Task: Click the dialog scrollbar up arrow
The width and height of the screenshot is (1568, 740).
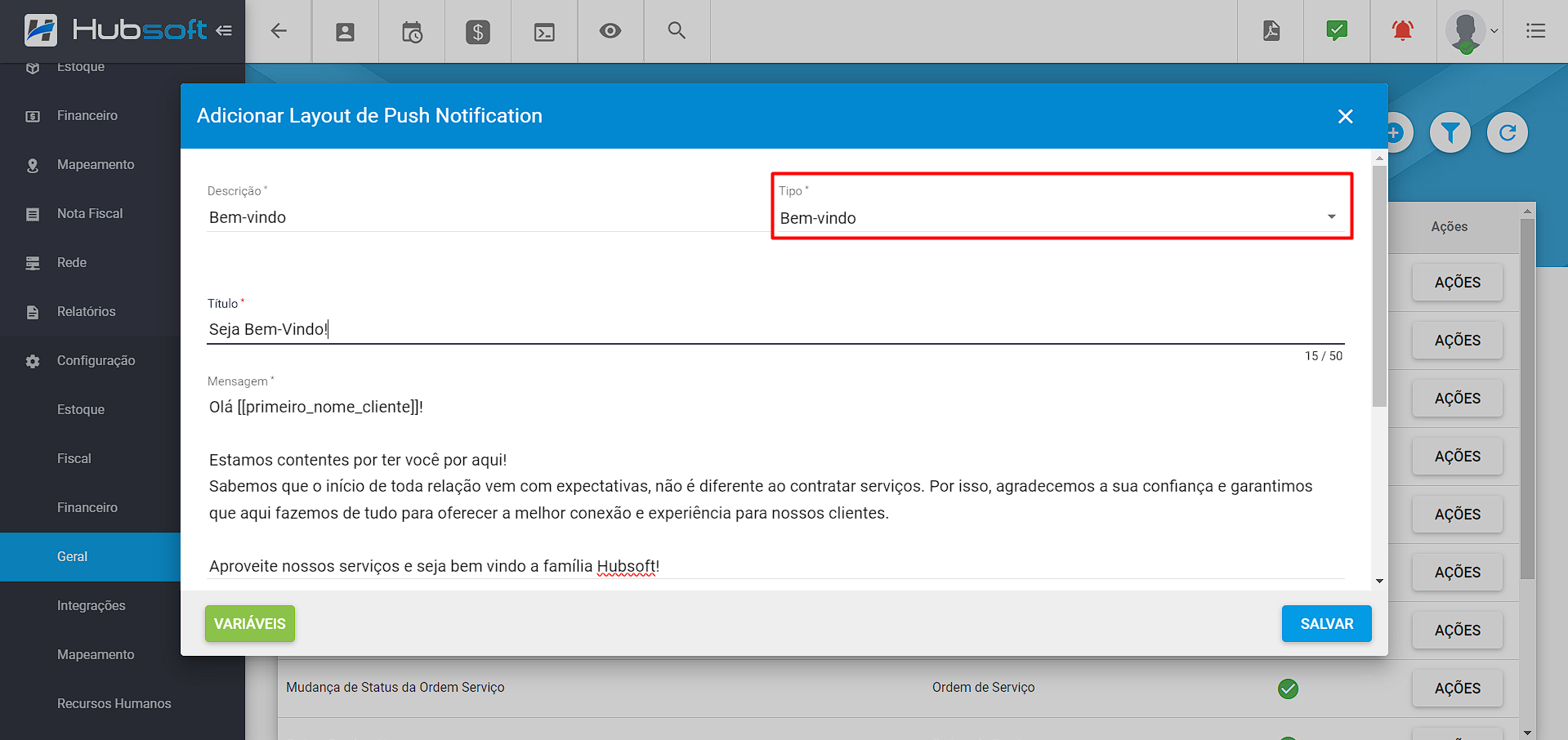Action: coord(1379,158)
